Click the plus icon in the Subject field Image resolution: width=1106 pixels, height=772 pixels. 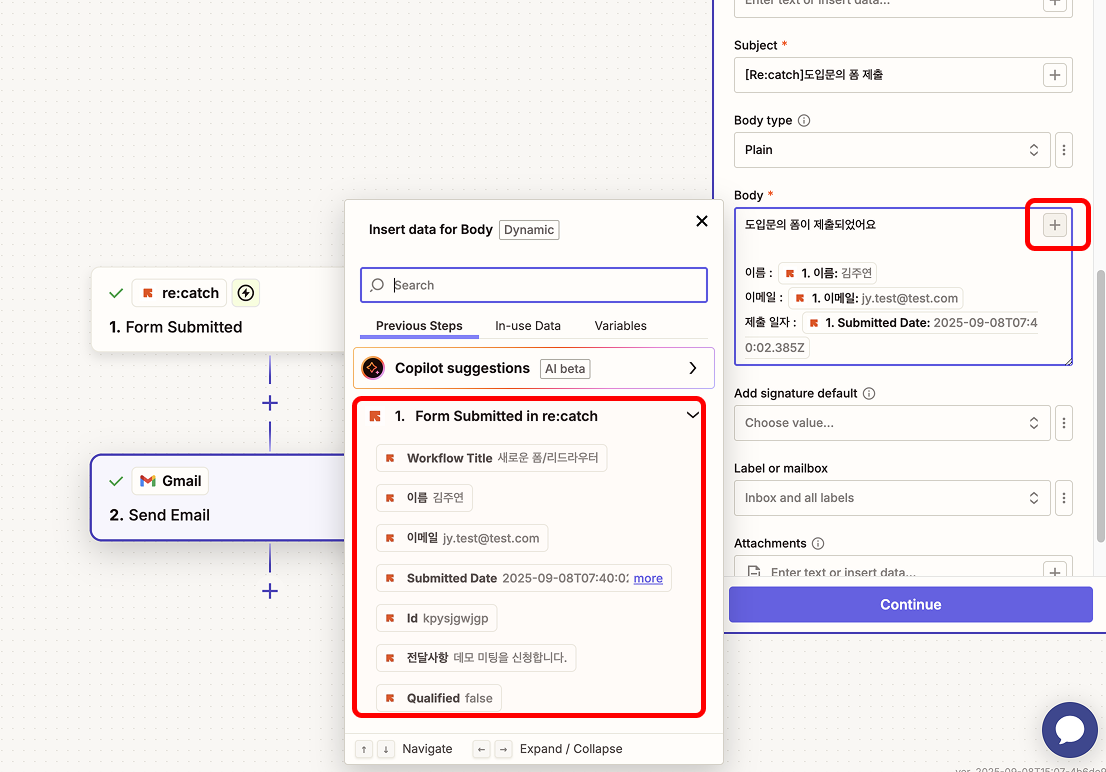point(1054,75)
